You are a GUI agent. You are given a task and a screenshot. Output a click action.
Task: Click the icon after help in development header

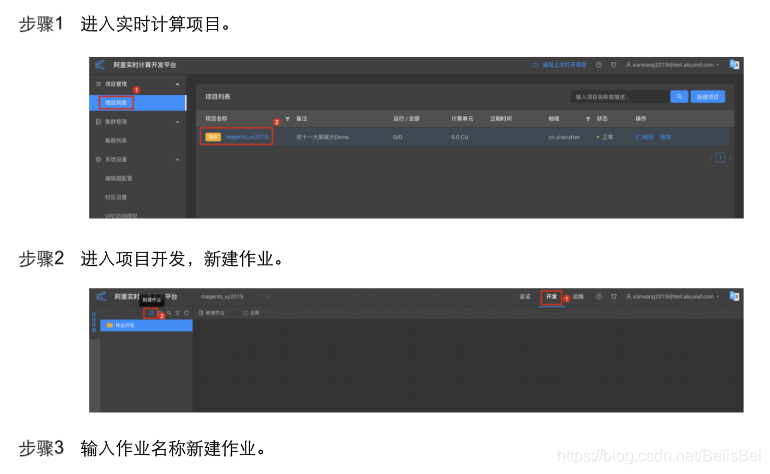[613, 297]
